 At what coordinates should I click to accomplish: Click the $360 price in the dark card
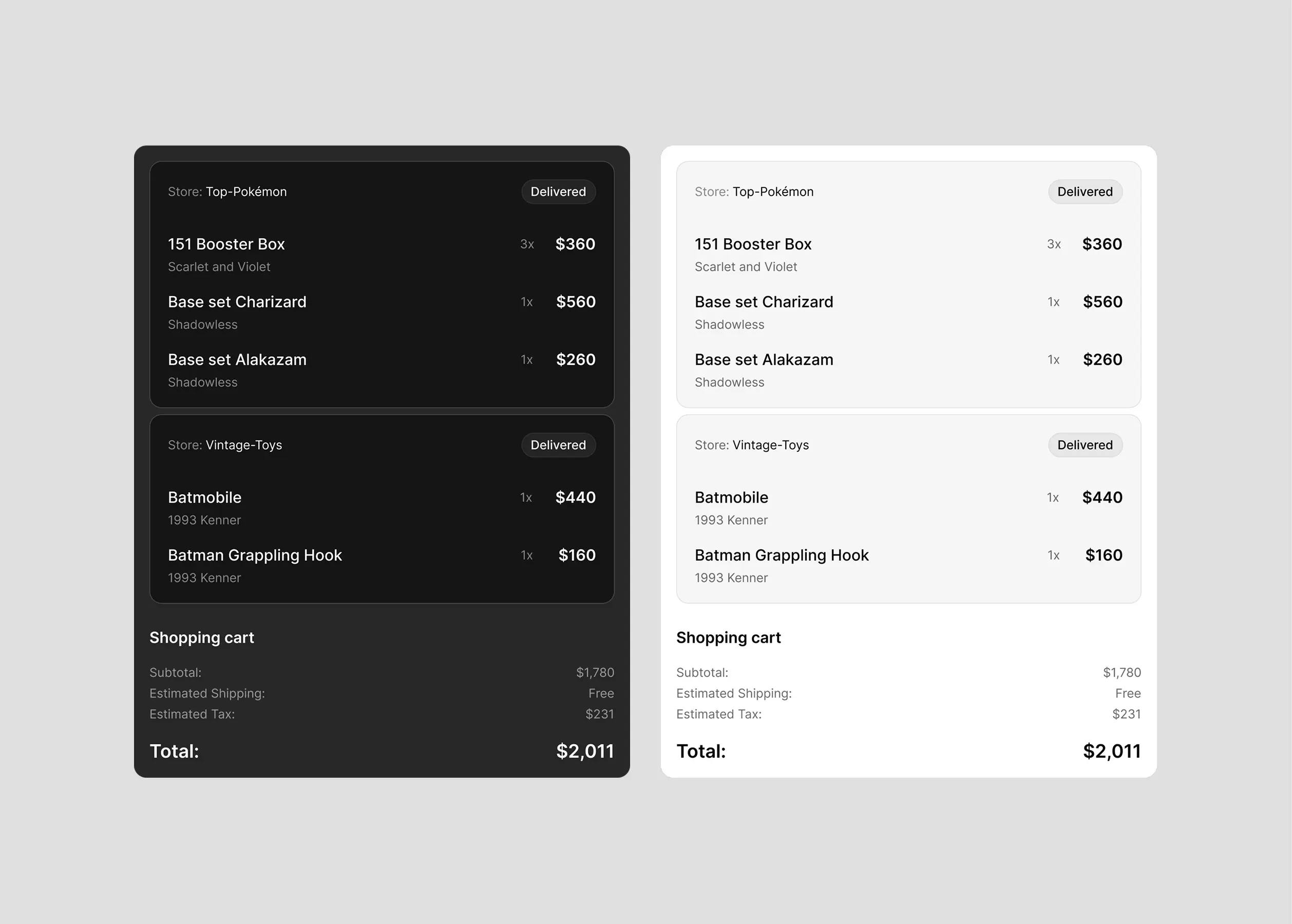coord(575,244)
